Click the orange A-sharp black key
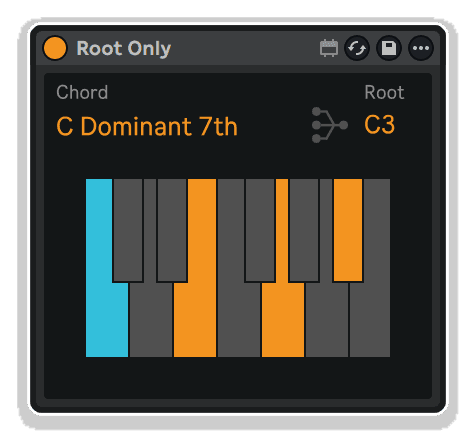The image size is (476, 448). coord(348,230)
